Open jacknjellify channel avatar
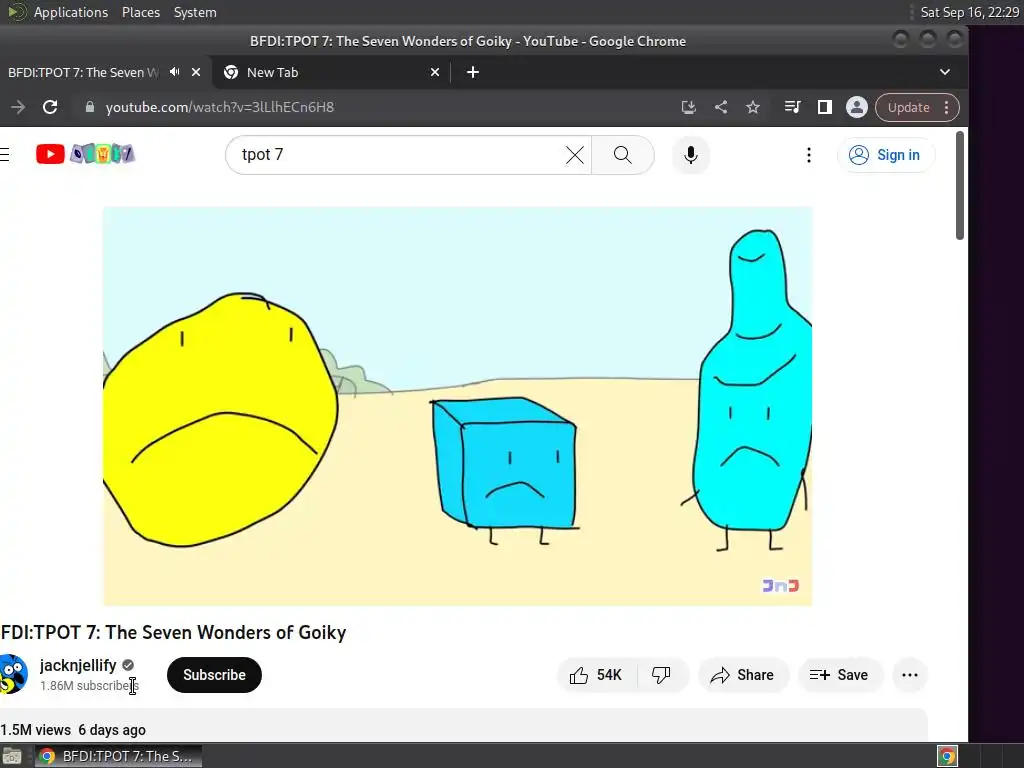The image size is (1024, 768). pyautogui.click(x=13, y=674)
